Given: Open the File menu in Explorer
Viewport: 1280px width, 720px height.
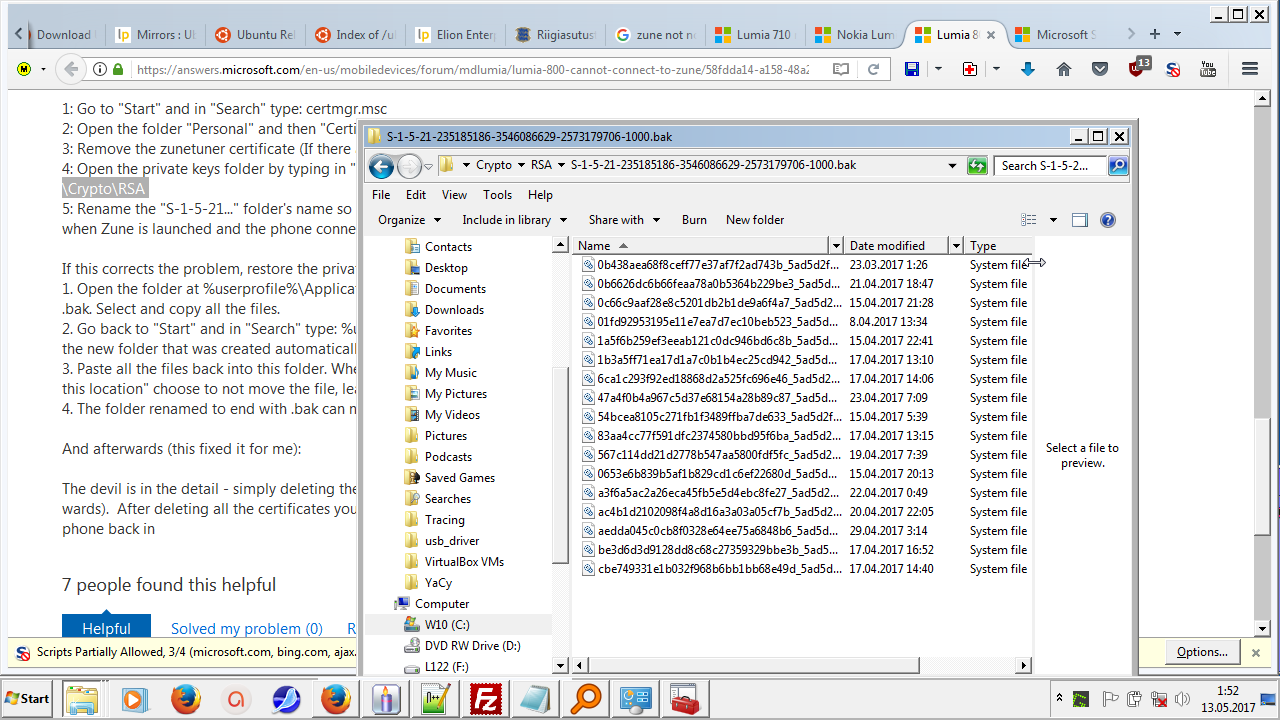Looking at the screenshot, I should pos(381,195).
